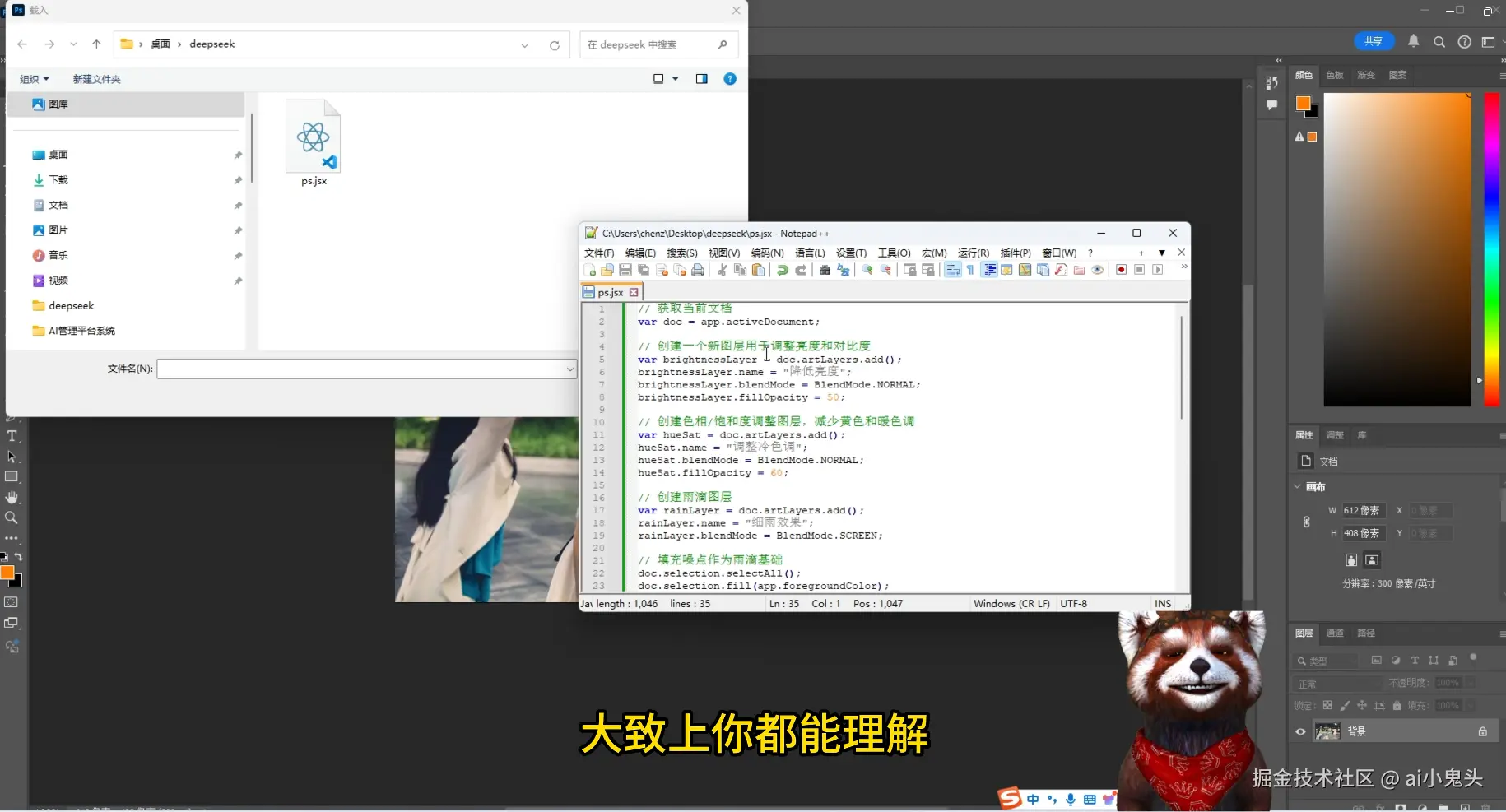Click the Save icon in Notepad++ toolbar
The image size is (1506, 812).
(x=626, y=270)
